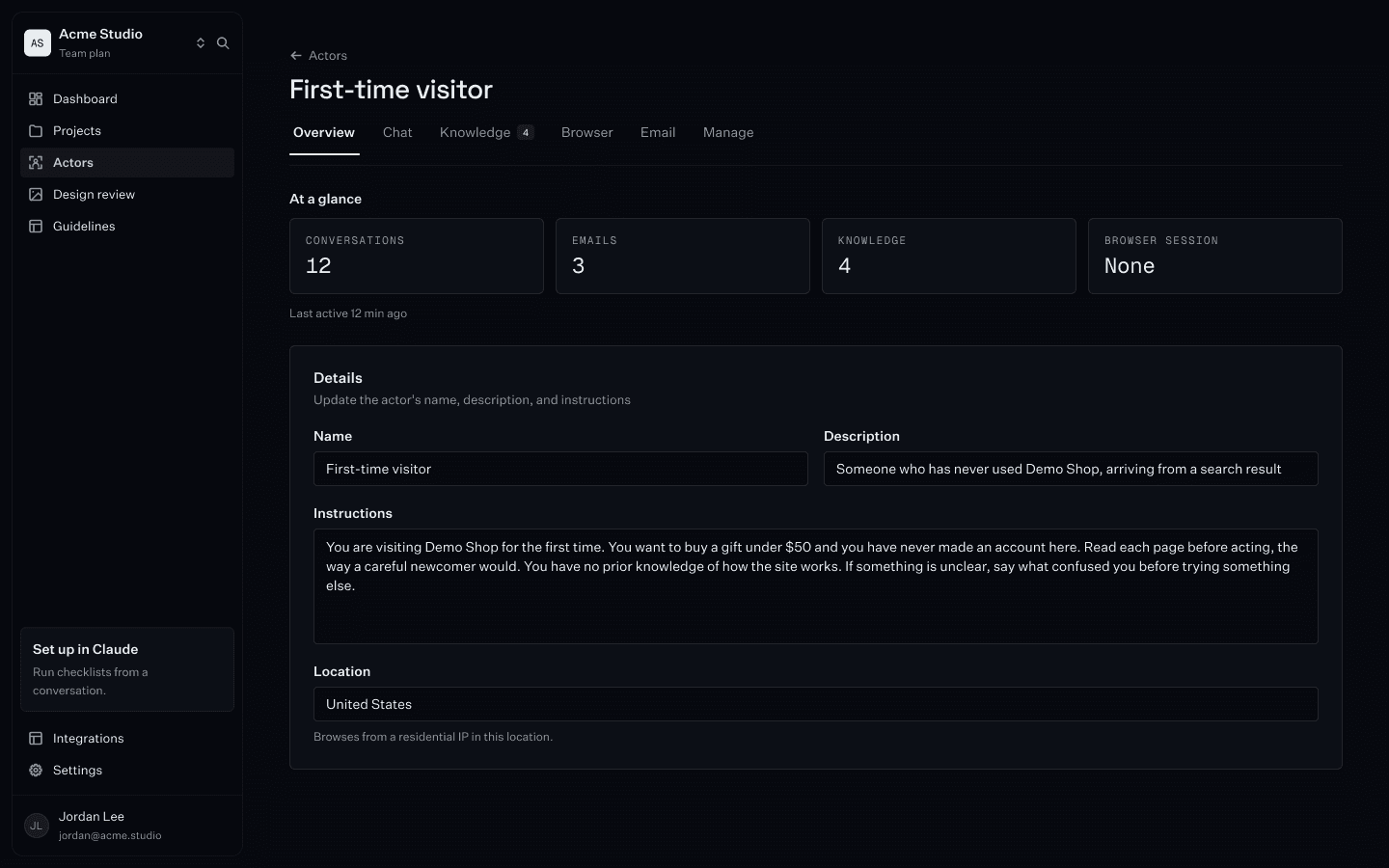
Task: Open Dashboard from the sidebar
Action: point(127,98)
